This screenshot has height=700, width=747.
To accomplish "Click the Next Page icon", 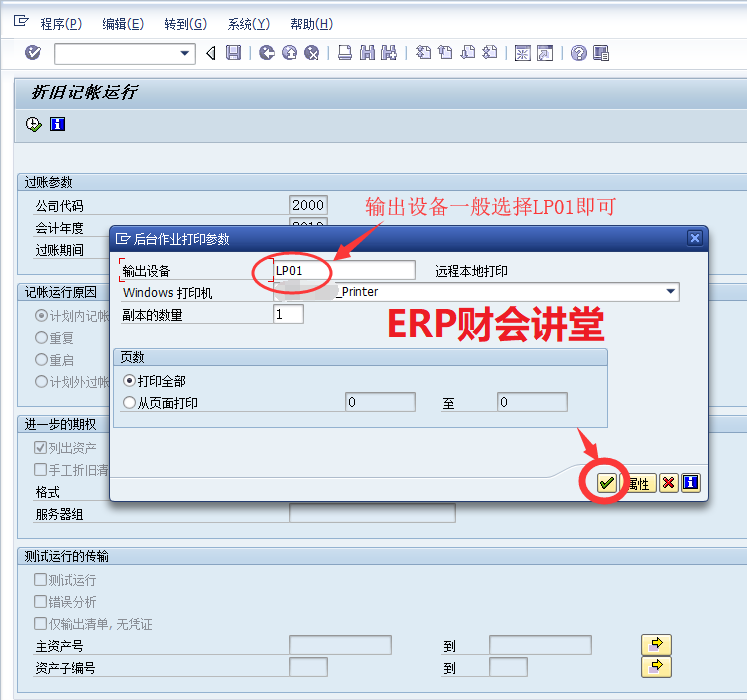I will coord(468,52).
